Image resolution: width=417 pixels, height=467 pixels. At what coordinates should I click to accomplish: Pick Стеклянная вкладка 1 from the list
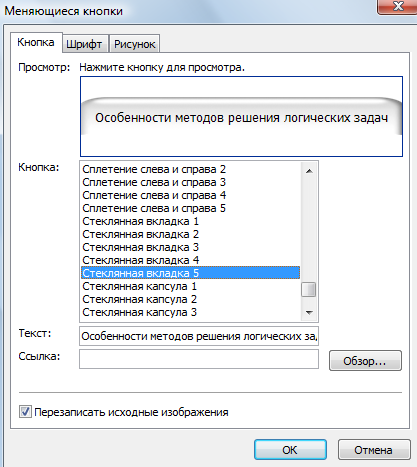click(191, 221)
